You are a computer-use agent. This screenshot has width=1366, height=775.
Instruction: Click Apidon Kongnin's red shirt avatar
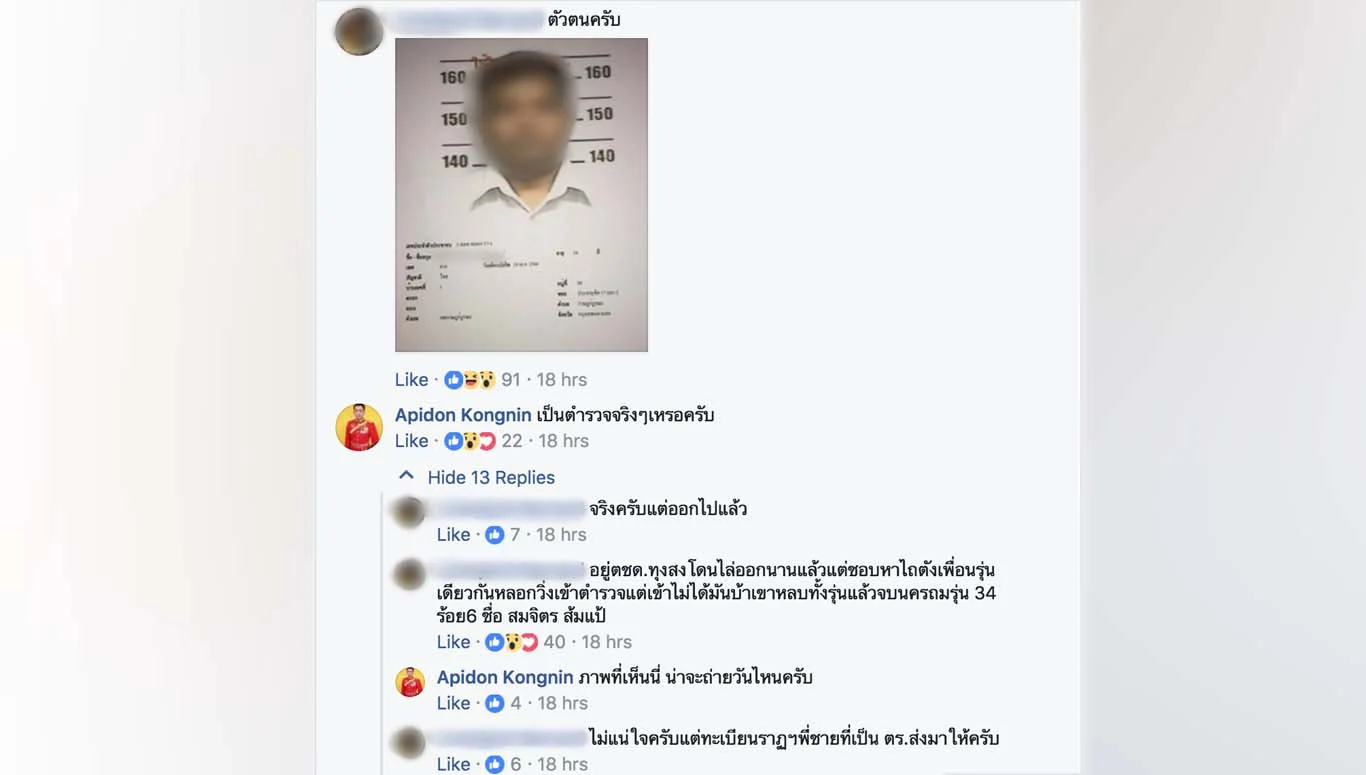(x=359, y=427)
